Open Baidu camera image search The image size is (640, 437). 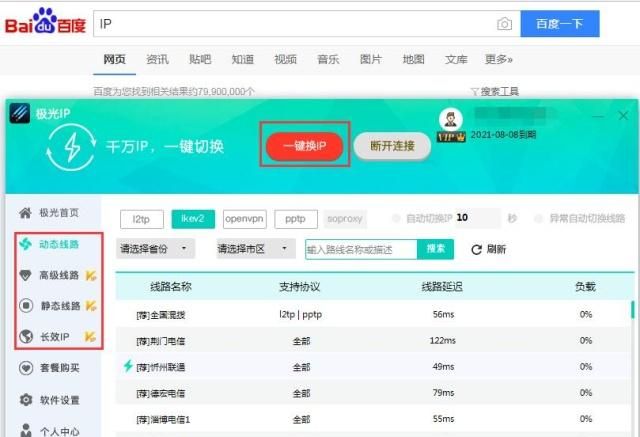(x=504, y=24)
